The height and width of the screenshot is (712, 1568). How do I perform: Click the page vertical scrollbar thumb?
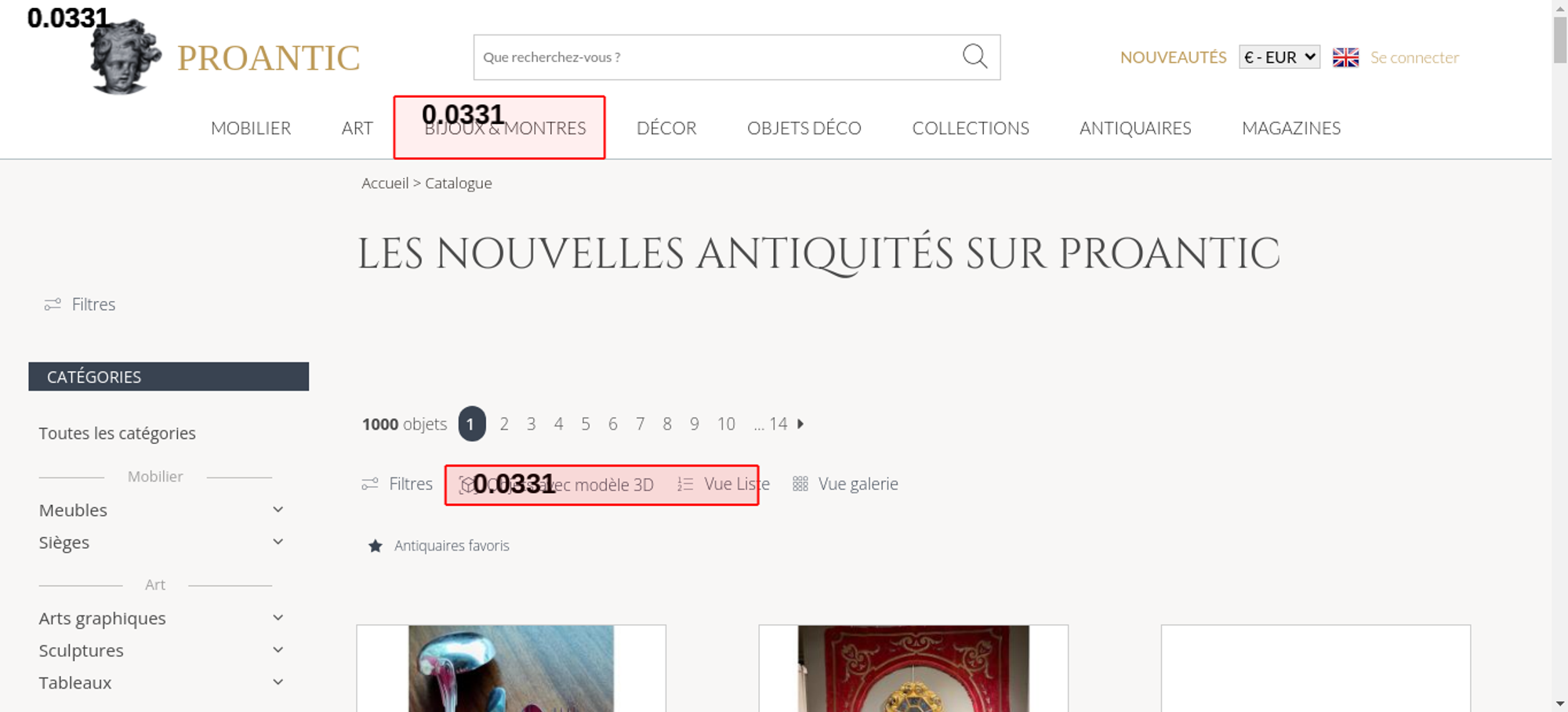coord(1560,39)
